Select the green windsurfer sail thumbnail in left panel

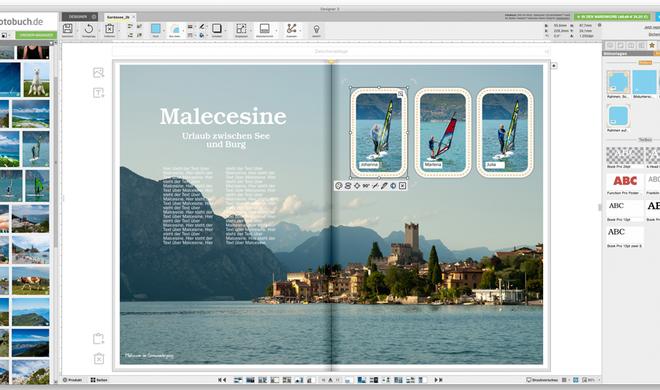click(37, 186)
